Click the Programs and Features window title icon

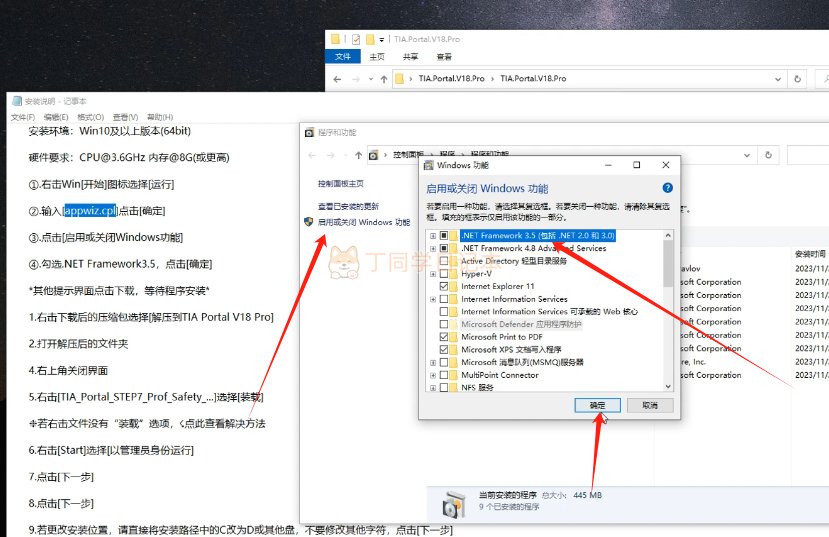pos(309,132)
